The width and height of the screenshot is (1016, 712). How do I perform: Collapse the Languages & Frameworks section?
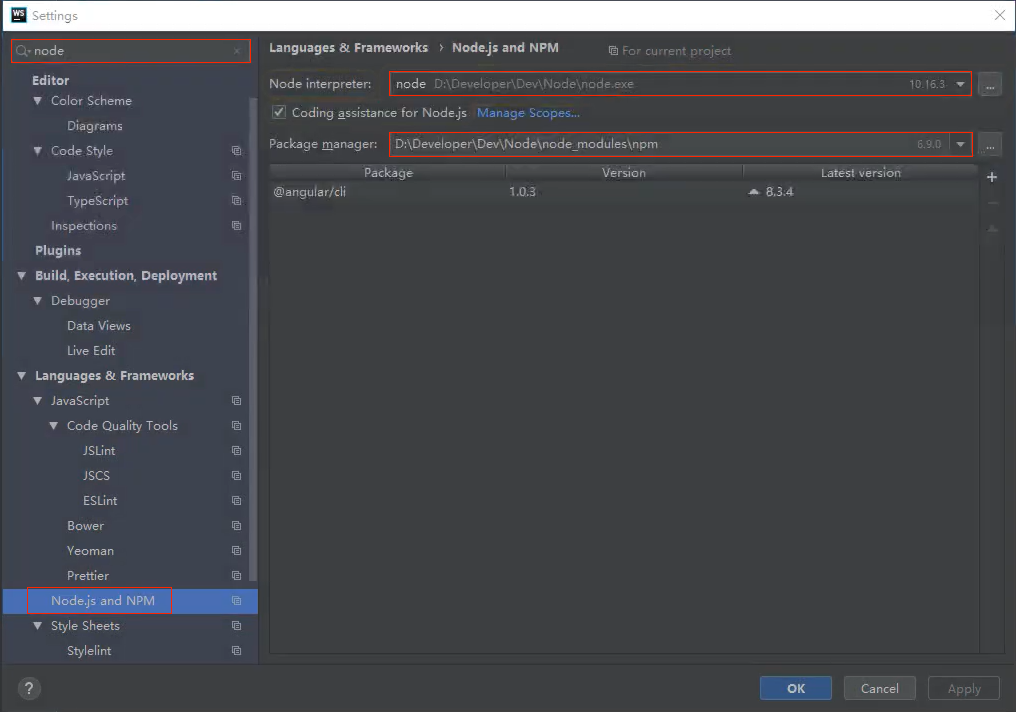(21, 376)
